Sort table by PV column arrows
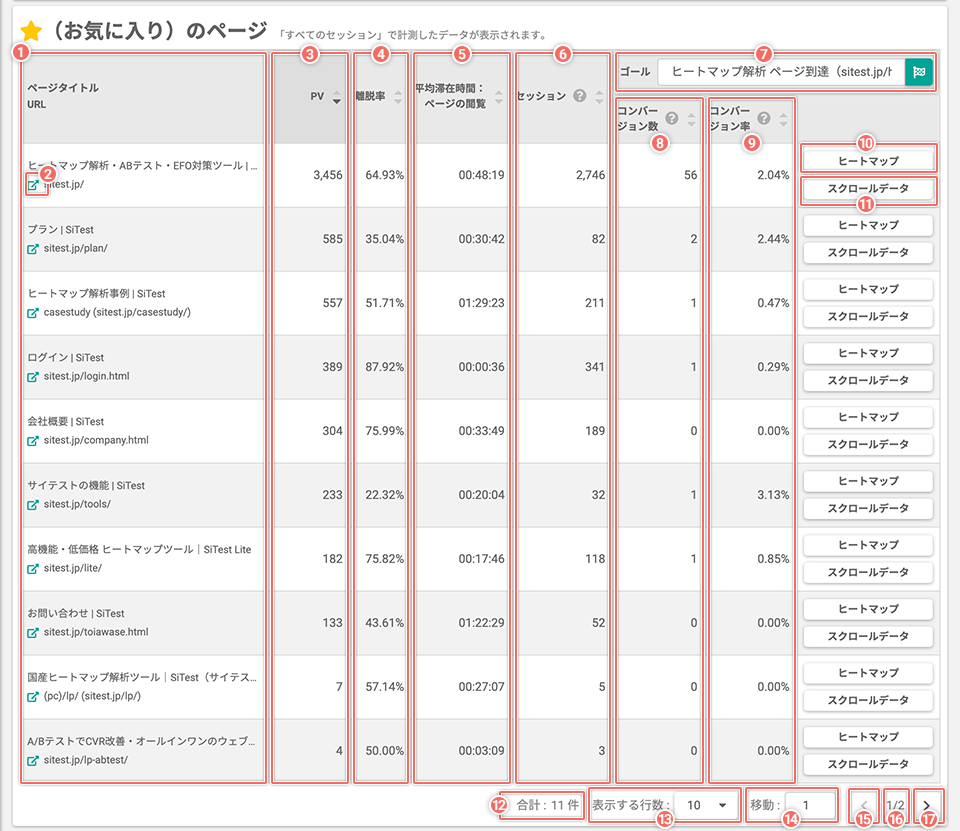This screenshot has height=831, width=960. pos(337,97)
